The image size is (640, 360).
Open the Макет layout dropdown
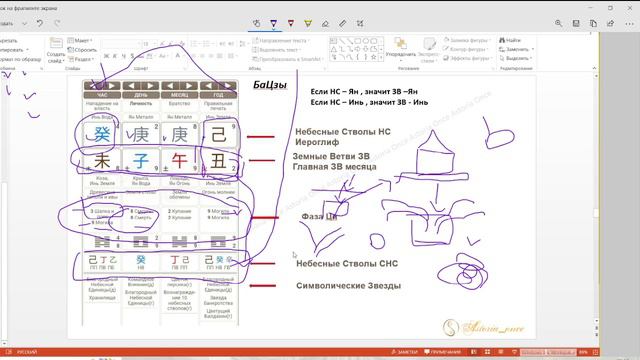[80, 40]
